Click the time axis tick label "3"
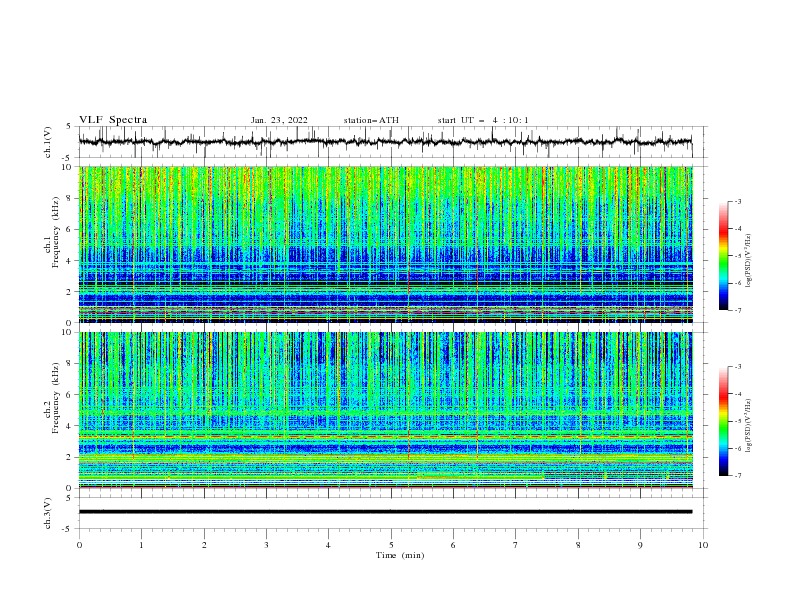Image resolution: width=792 pixels, height=612 pixels. [x=266, y=545]
